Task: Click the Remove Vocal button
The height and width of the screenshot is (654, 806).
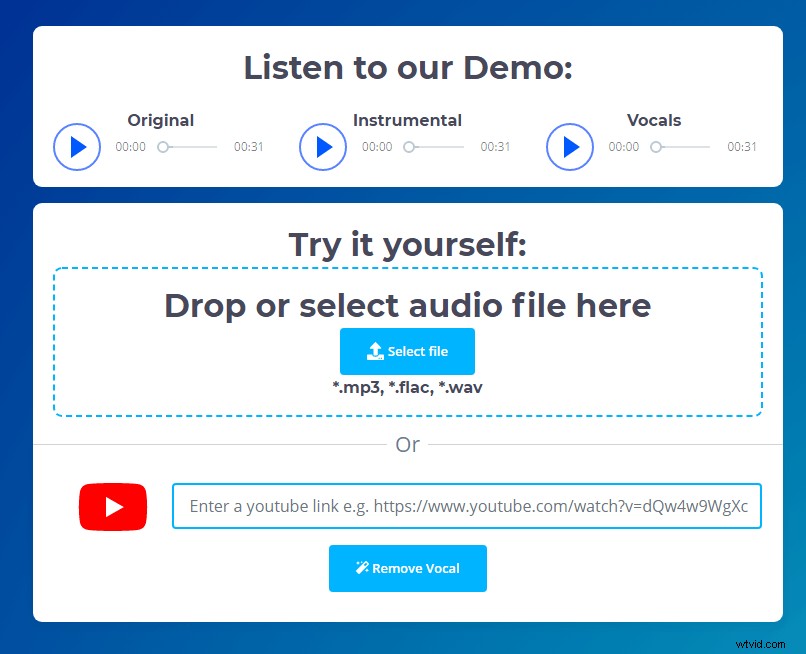Action: (x=408, y=568)
